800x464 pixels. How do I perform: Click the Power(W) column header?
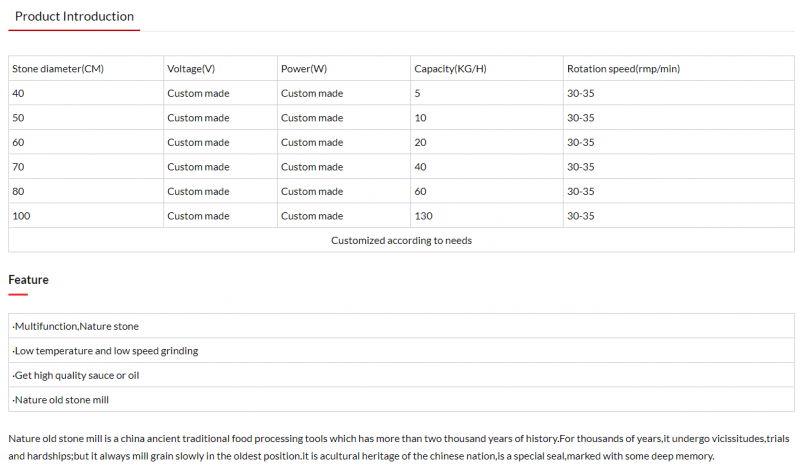point(304,69)
